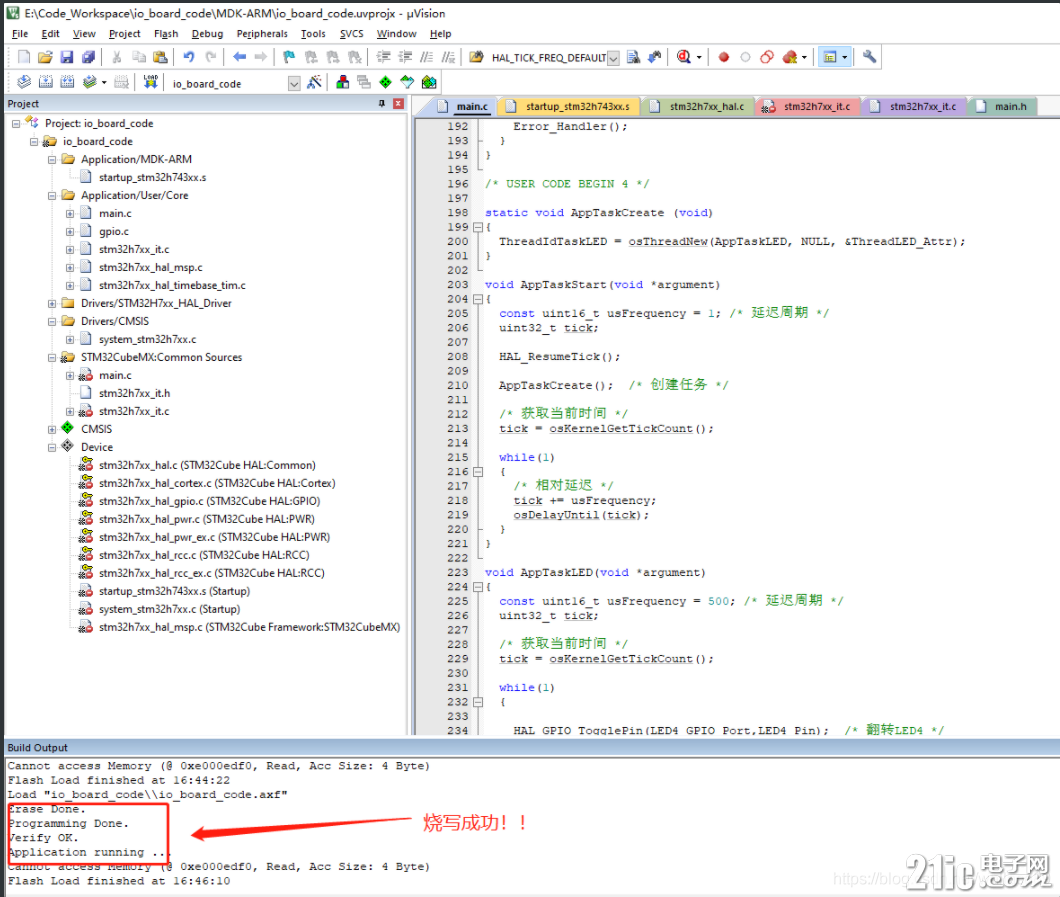Expand the Drivers/STM32H7xx_HAL_Driver folder

52,304
